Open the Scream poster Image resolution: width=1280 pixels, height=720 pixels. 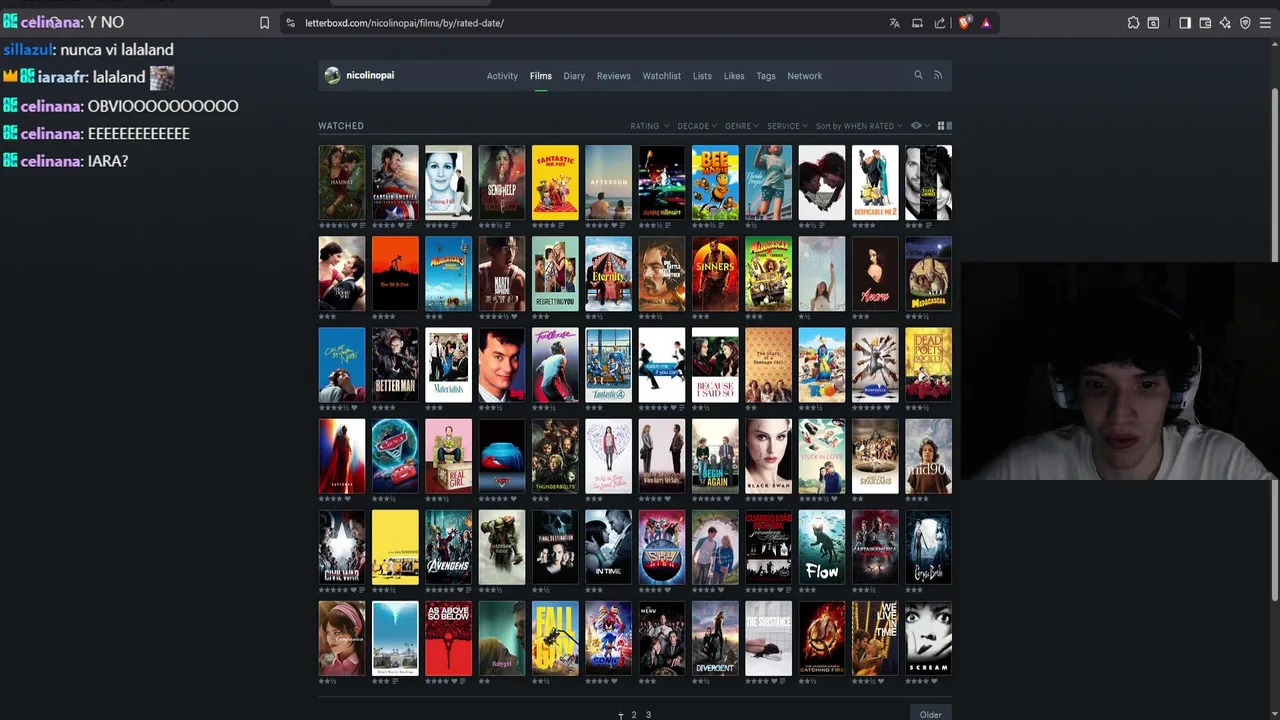[x=928, y=638]
